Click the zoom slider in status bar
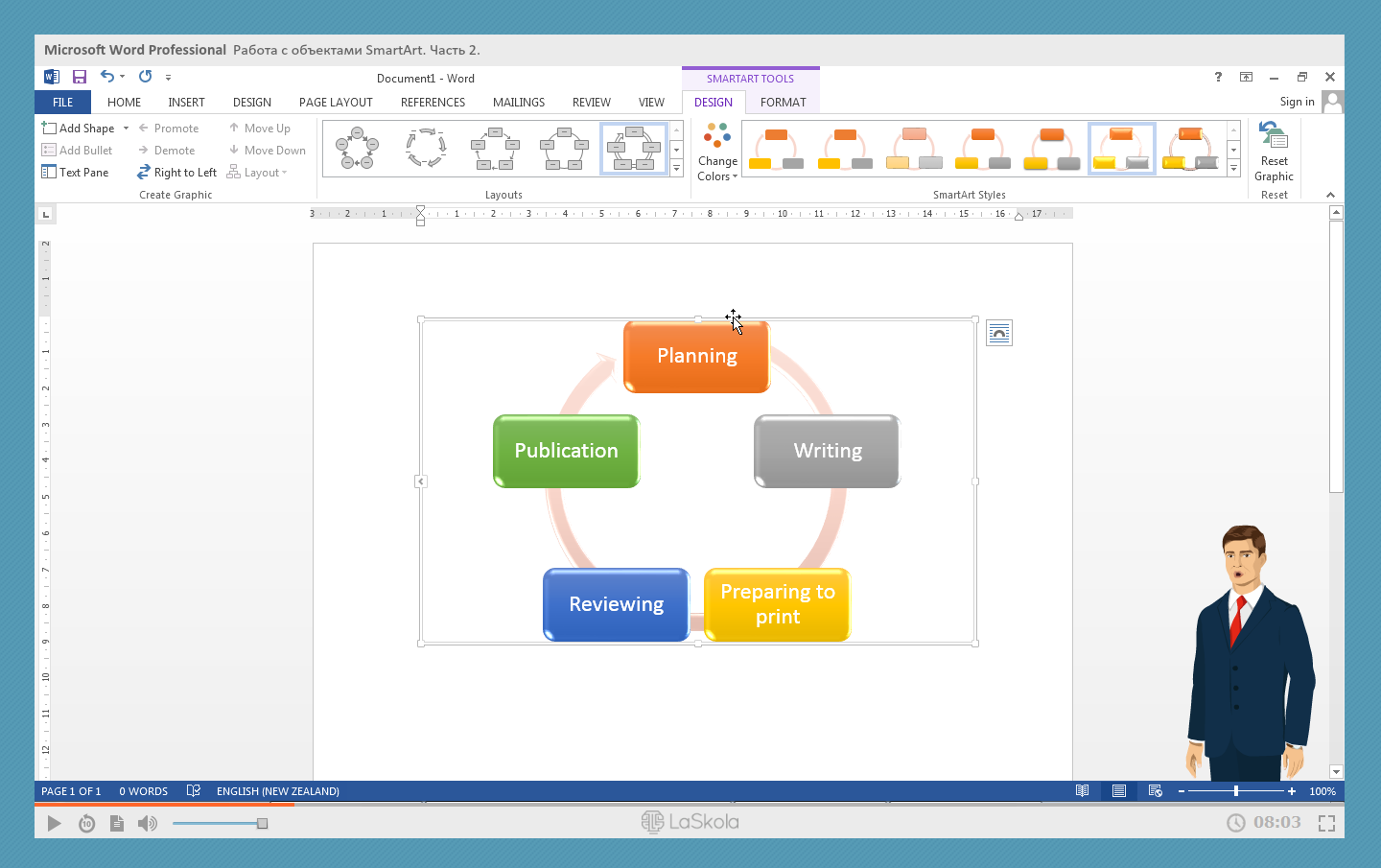This screenshot has width=1381, height=868. pos(1236,791)
